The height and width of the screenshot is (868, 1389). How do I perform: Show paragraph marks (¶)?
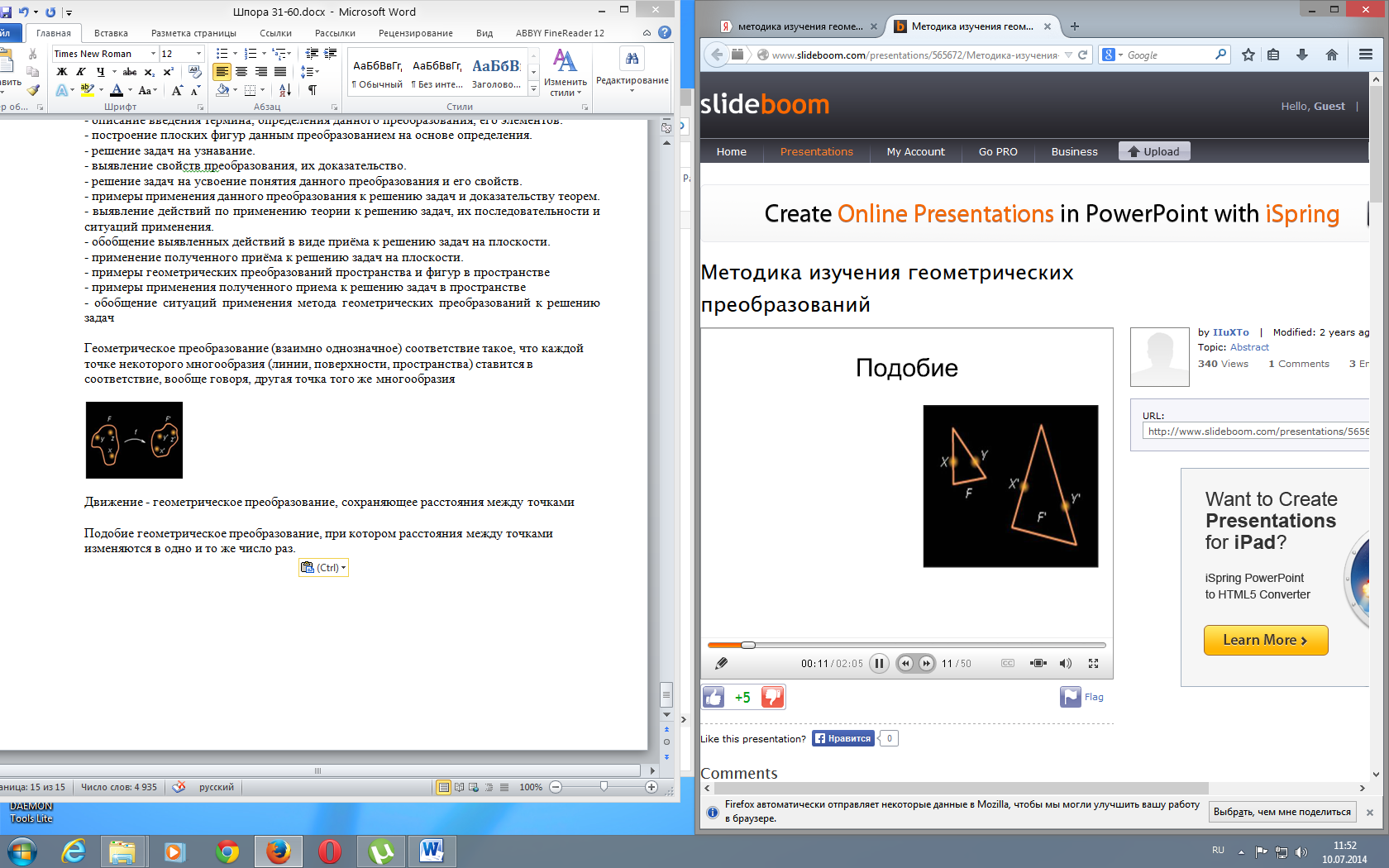coord(312,90)
